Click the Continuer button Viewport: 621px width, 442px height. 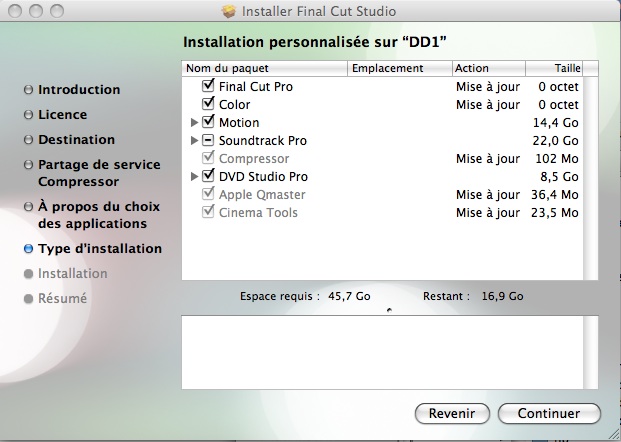(549, 413)
